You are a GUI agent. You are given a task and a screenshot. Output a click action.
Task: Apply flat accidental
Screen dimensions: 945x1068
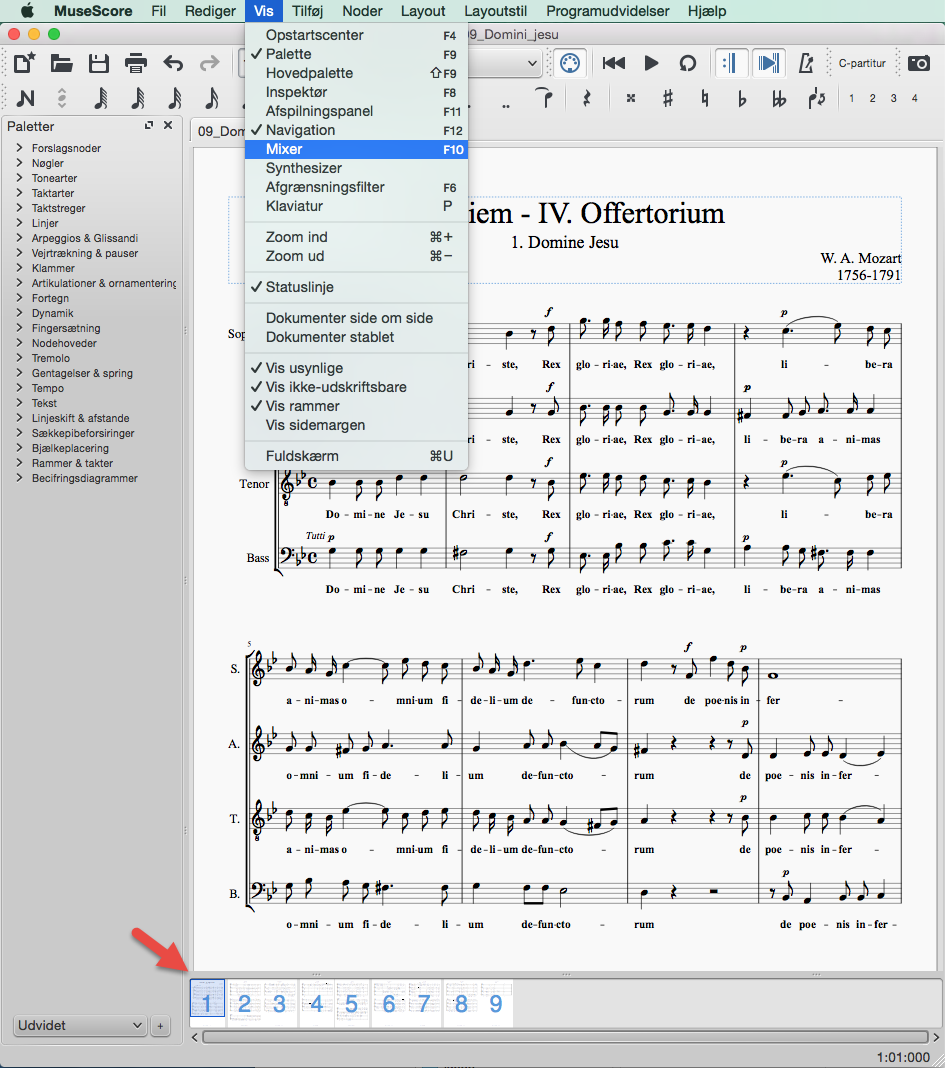click(742, 99)
